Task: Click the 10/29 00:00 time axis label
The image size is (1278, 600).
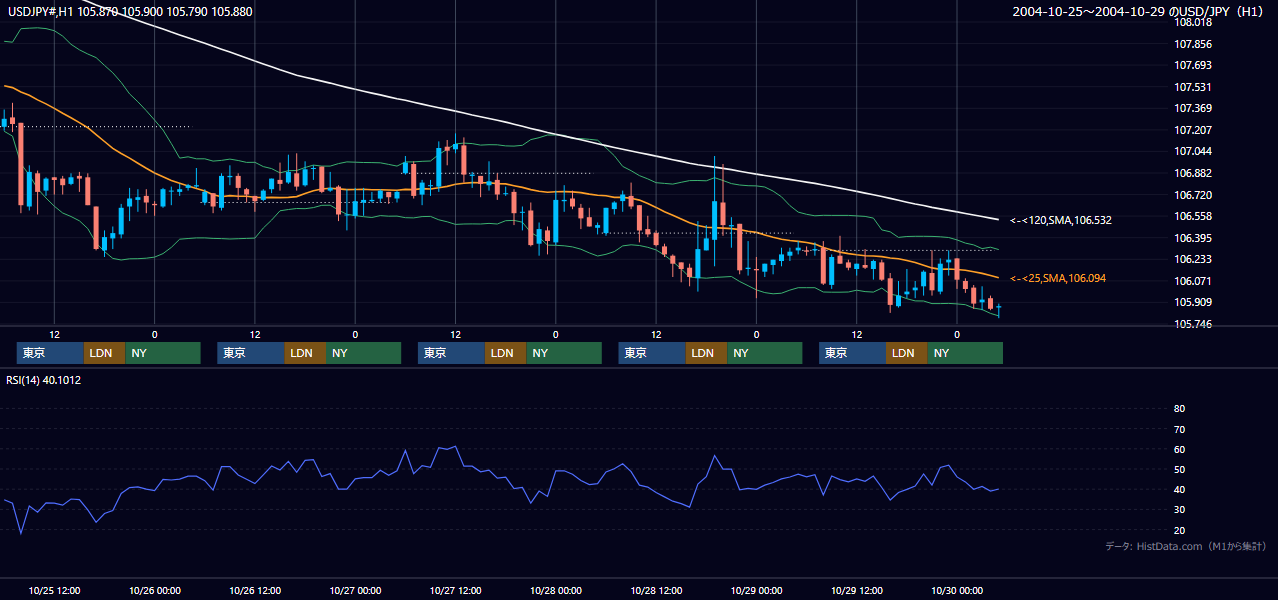Action: [756, 590]
